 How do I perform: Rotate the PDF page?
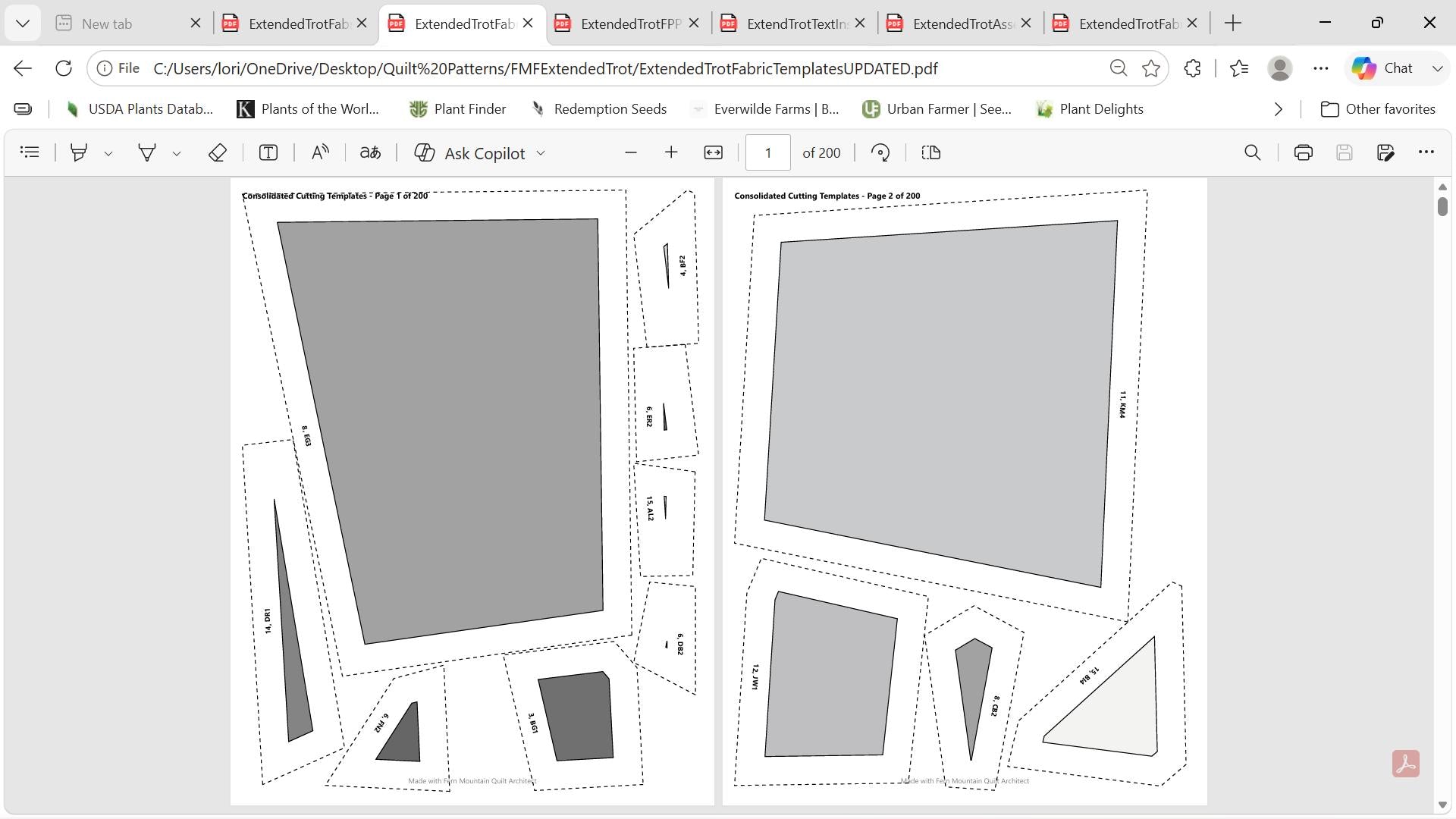click(x=880, y=152)
